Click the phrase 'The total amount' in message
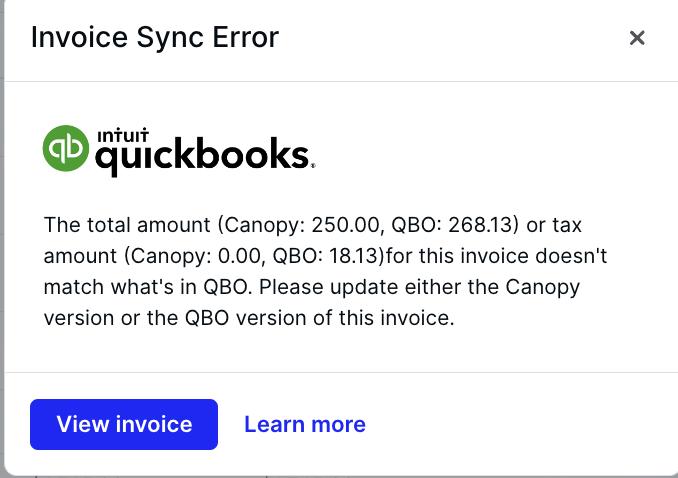 pos(127,225)
